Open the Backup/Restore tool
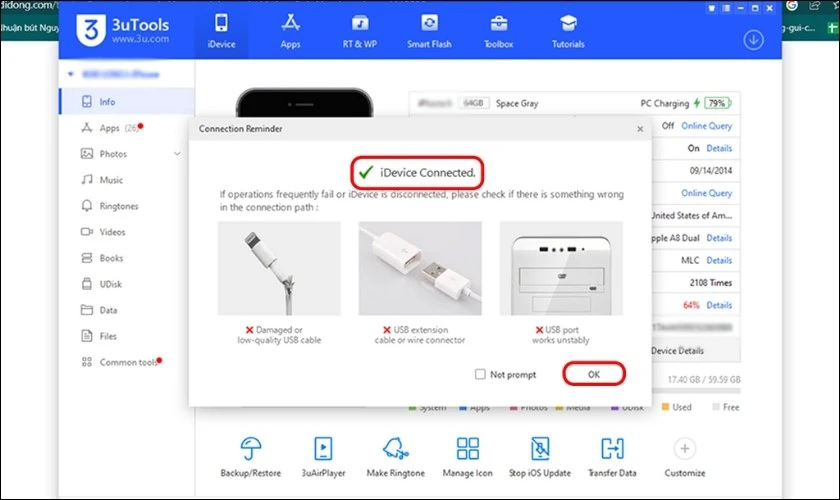This screenshot has width=840, height=500. [x=251, y=457]
